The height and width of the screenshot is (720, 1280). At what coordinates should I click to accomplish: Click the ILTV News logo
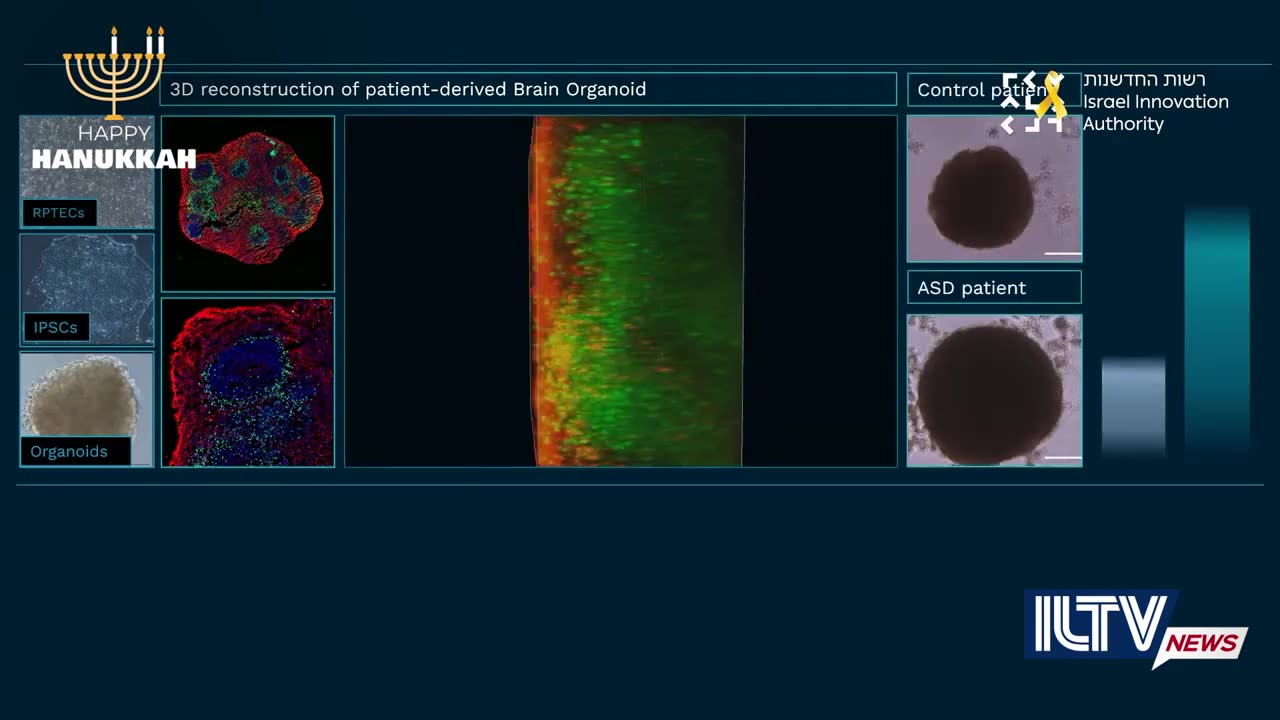pyautogui.click(x=1135, y=629)
